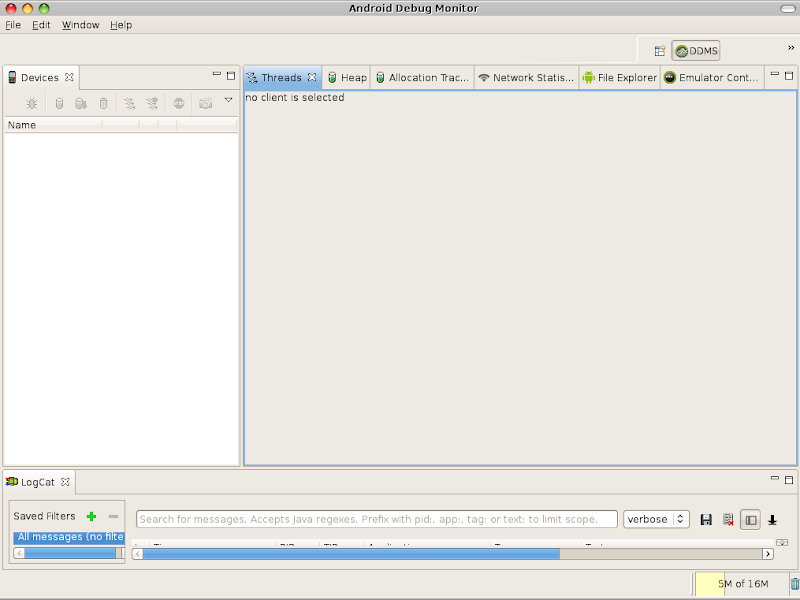Add a new LogCat saved filter
Image resolution: width=800 pixels, height=600 pixels.
(91, 516)
